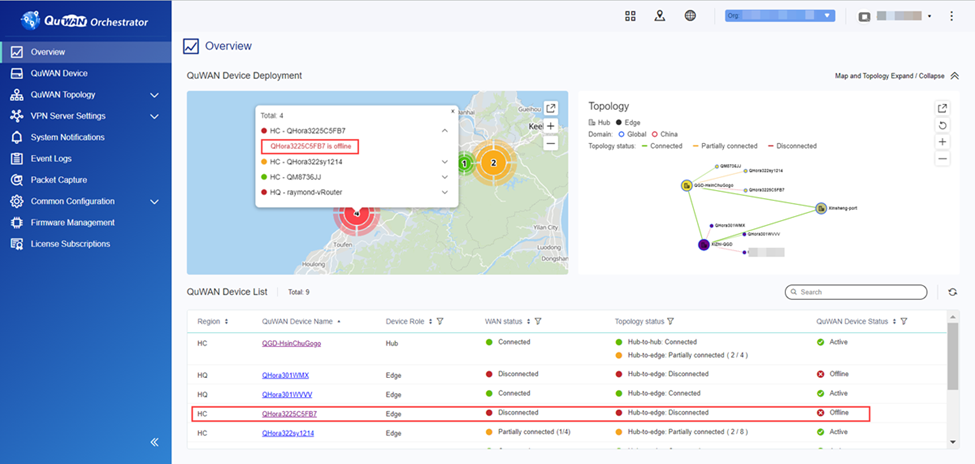Click the QuWAN Orchestrator logo

click(85, 21)
